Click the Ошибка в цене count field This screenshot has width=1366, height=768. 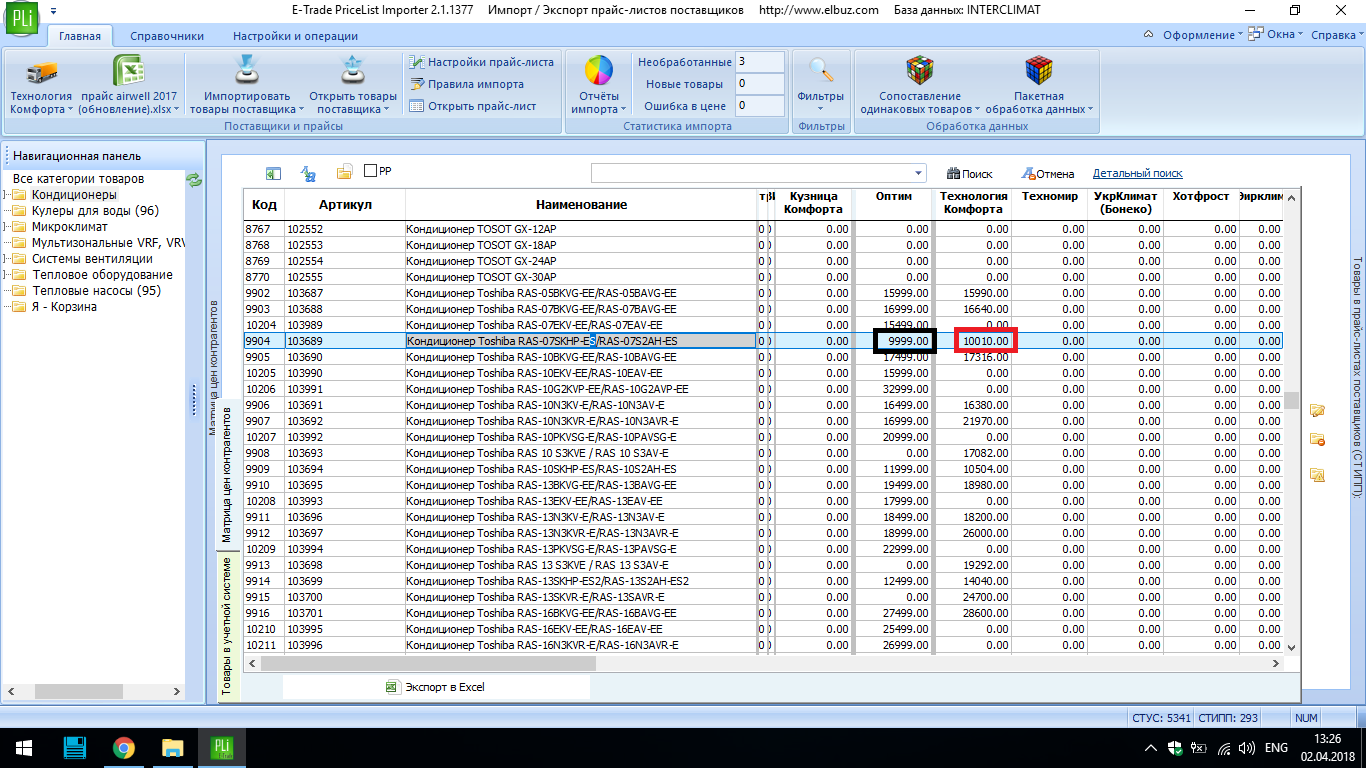(x=760, y=105)
